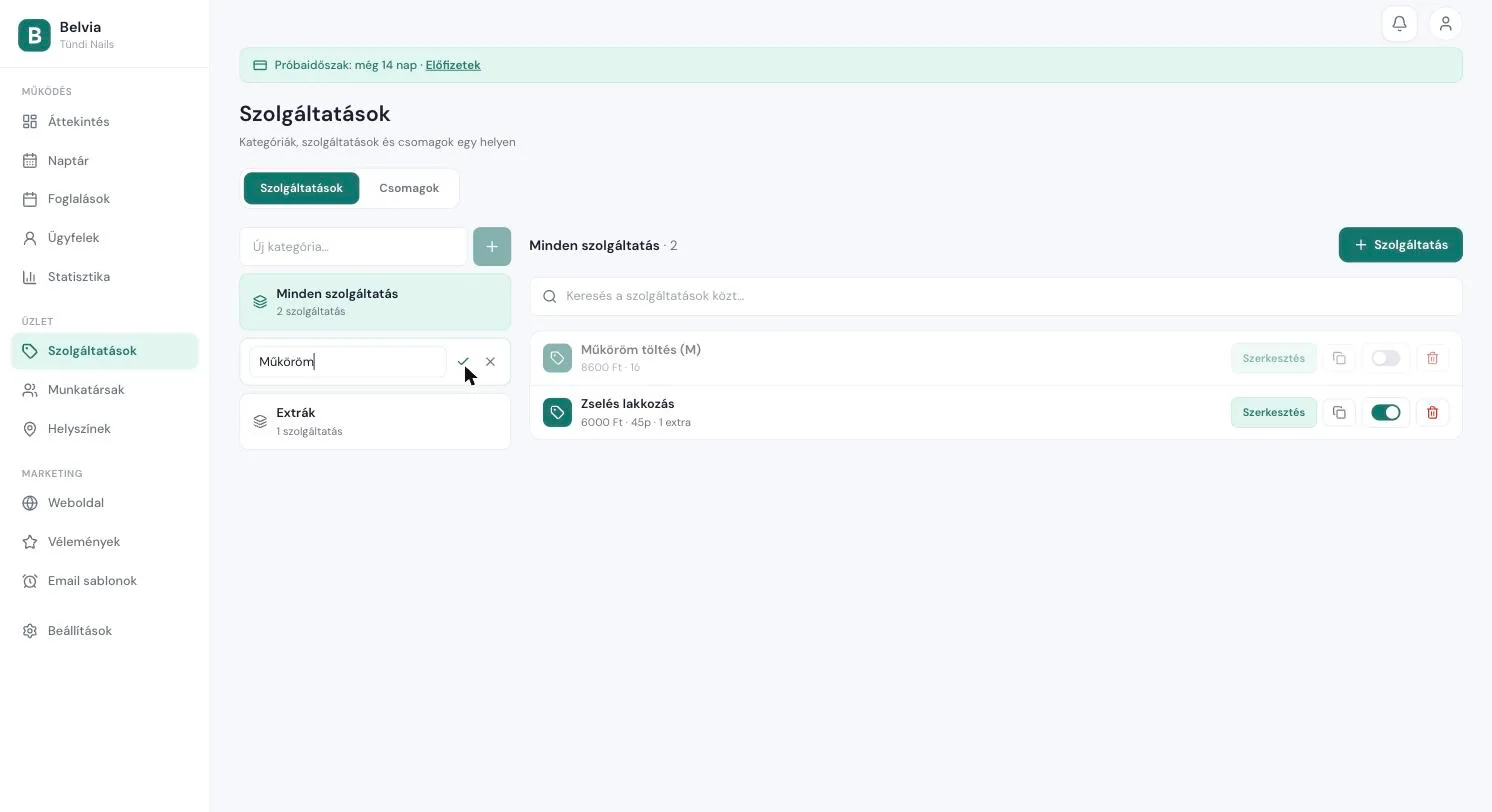Cancel category rename with the X icon
Viewport: 1492px width, 812px height.
pos(490,362)
